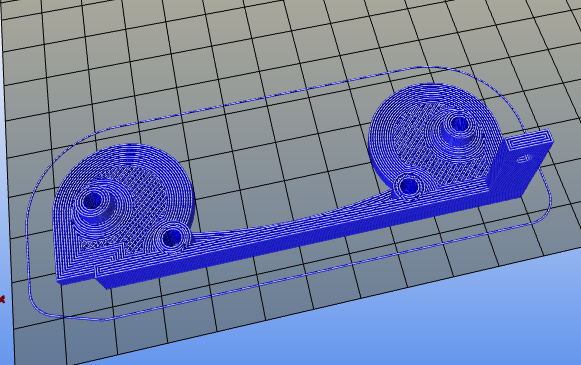Viewport: 581px width, 365px height.
Task: Select the center hole of right hub
Action: click(x=459, y=123)
